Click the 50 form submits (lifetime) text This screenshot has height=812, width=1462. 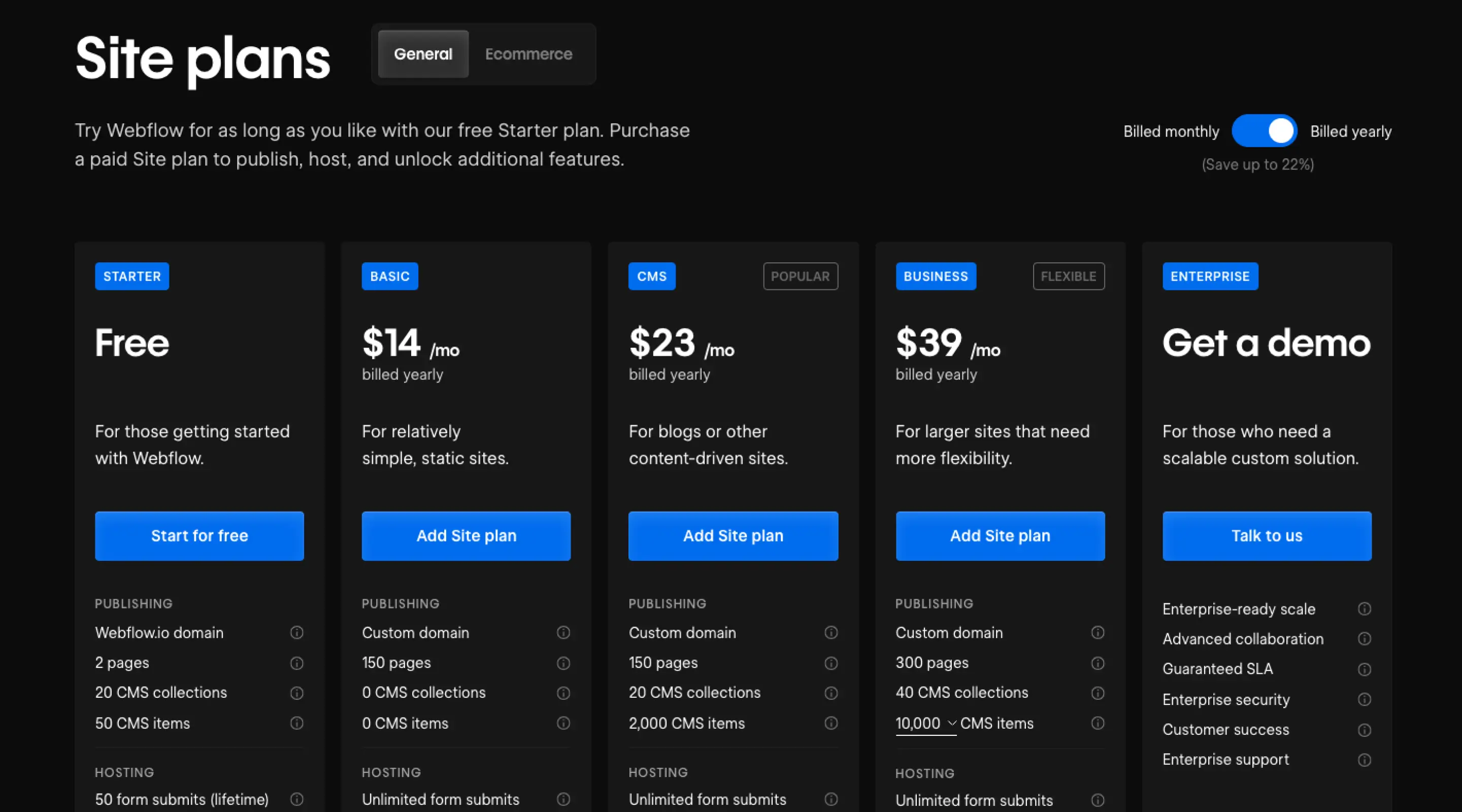182,799
